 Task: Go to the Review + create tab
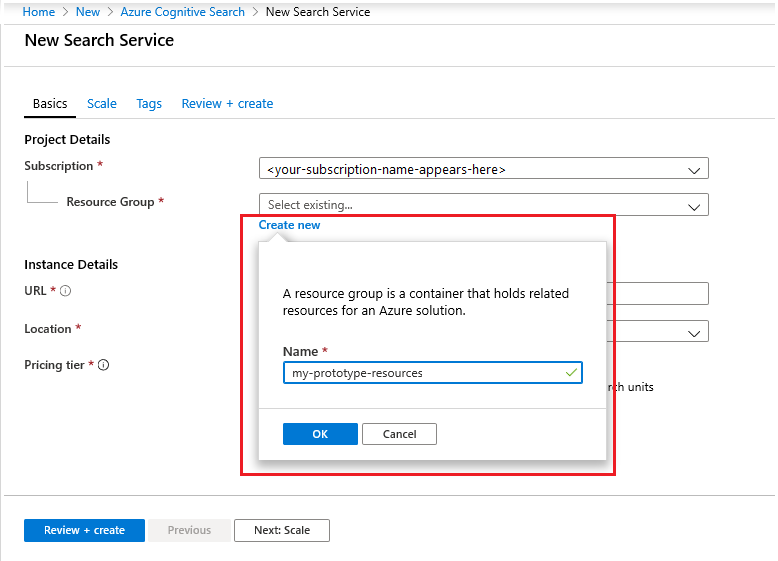227,104
